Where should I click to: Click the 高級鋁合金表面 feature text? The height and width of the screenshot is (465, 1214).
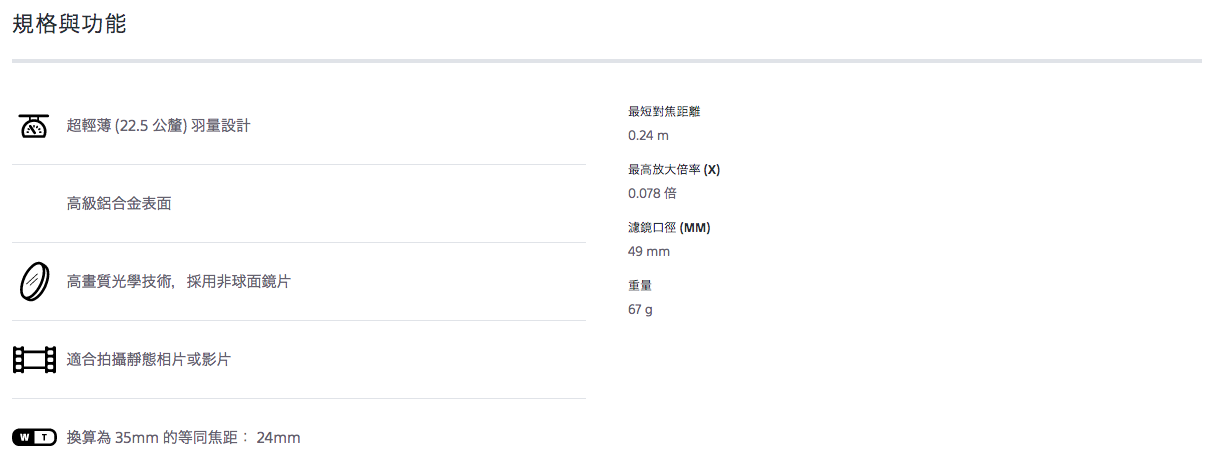pos(119,203)
